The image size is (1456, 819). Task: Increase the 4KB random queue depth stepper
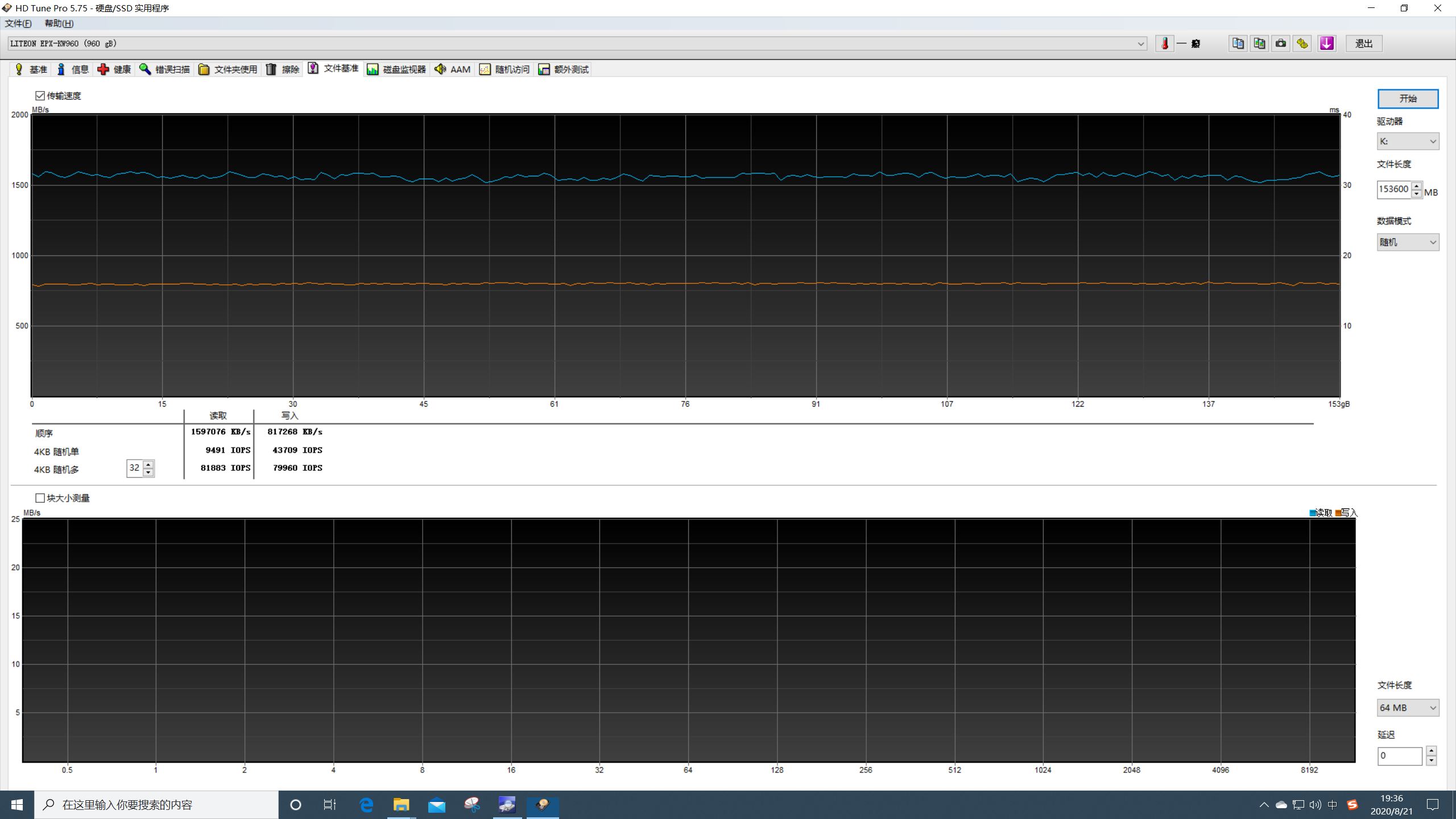(x=148, y=464)
